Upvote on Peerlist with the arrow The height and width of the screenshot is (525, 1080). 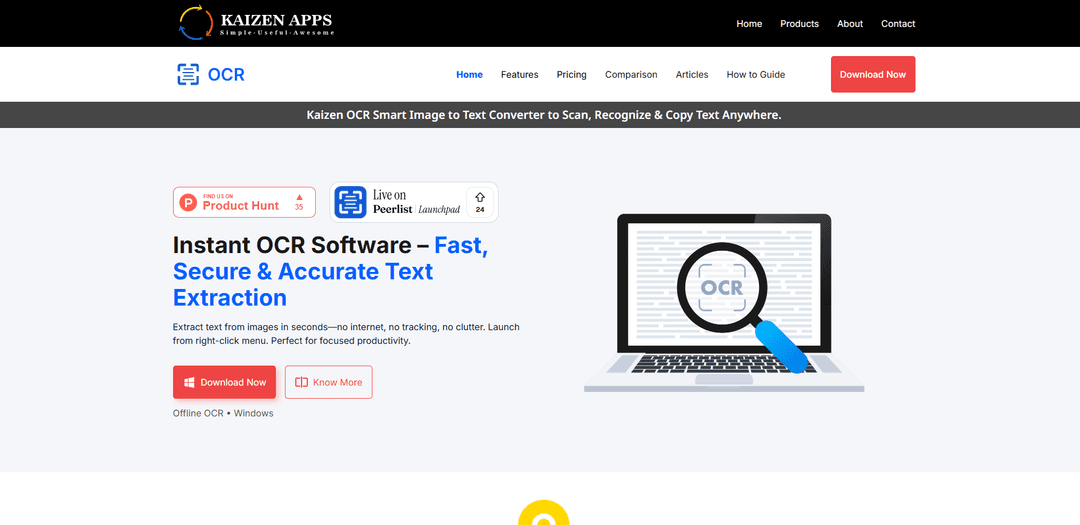[x=480, y=197]
